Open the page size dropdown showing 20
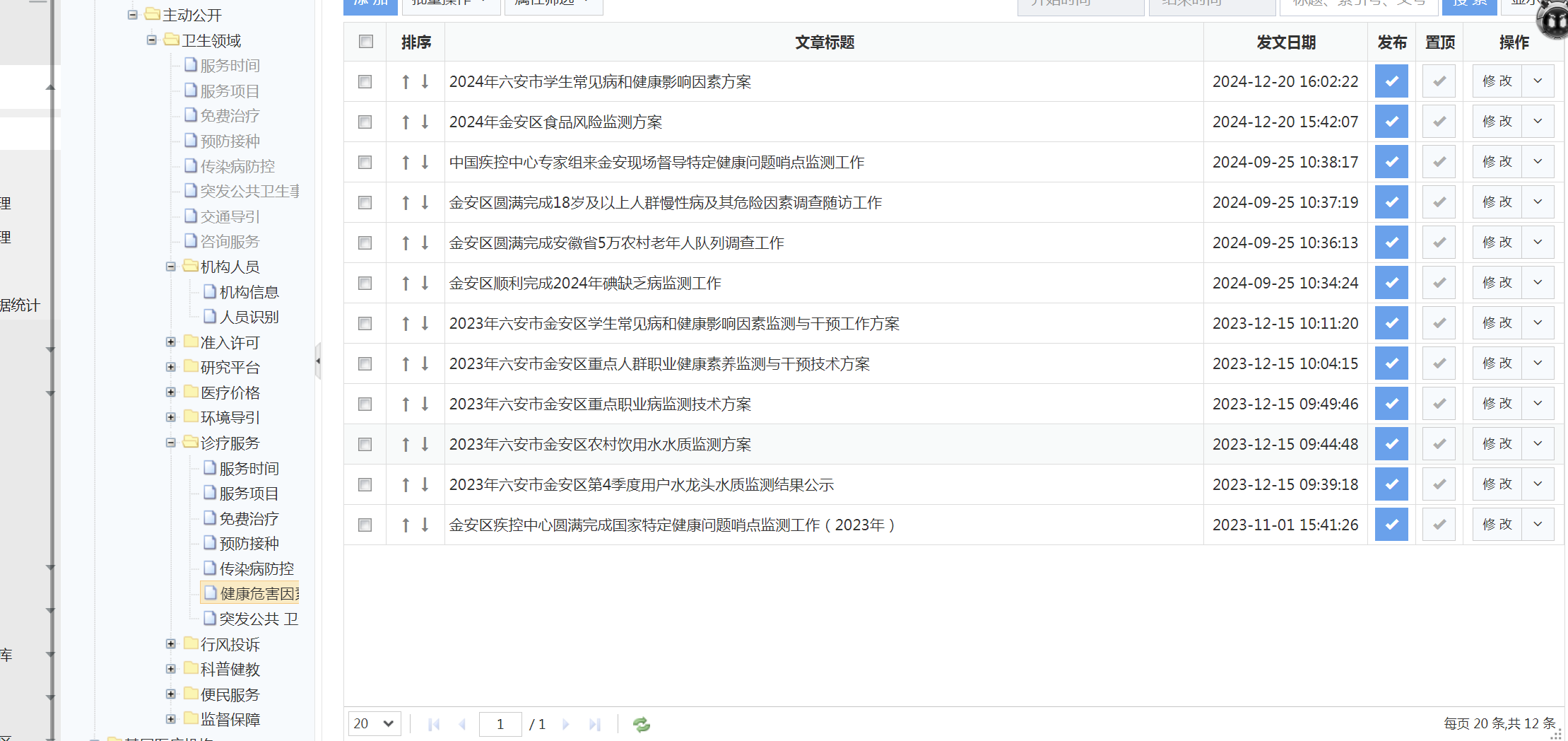This screenshot has width=1568, height=741. (x=374, y=723)
